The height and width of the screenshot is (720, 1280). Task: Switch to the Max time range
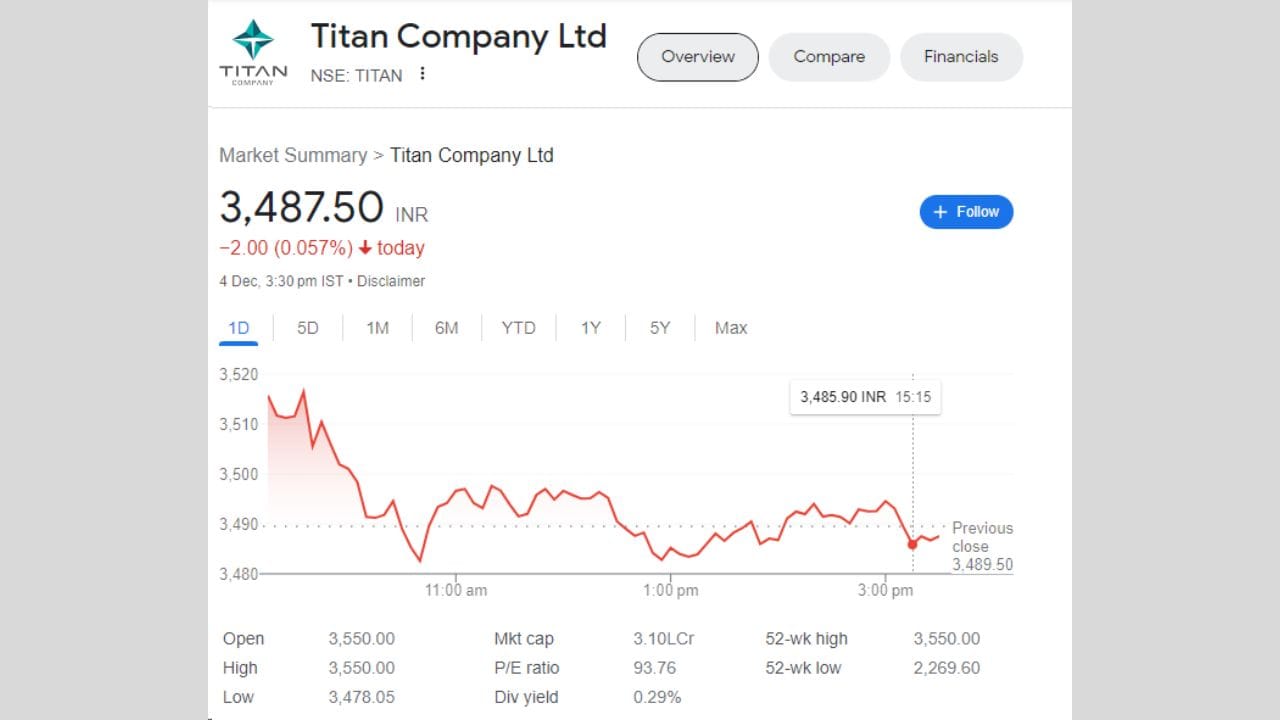pos(730,327)
